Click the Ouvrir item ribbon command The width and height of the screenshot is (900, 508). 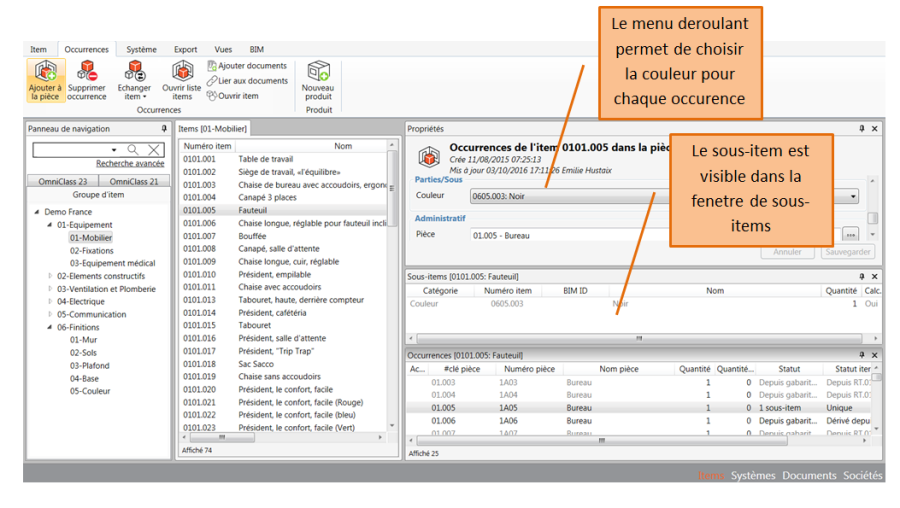212,96
